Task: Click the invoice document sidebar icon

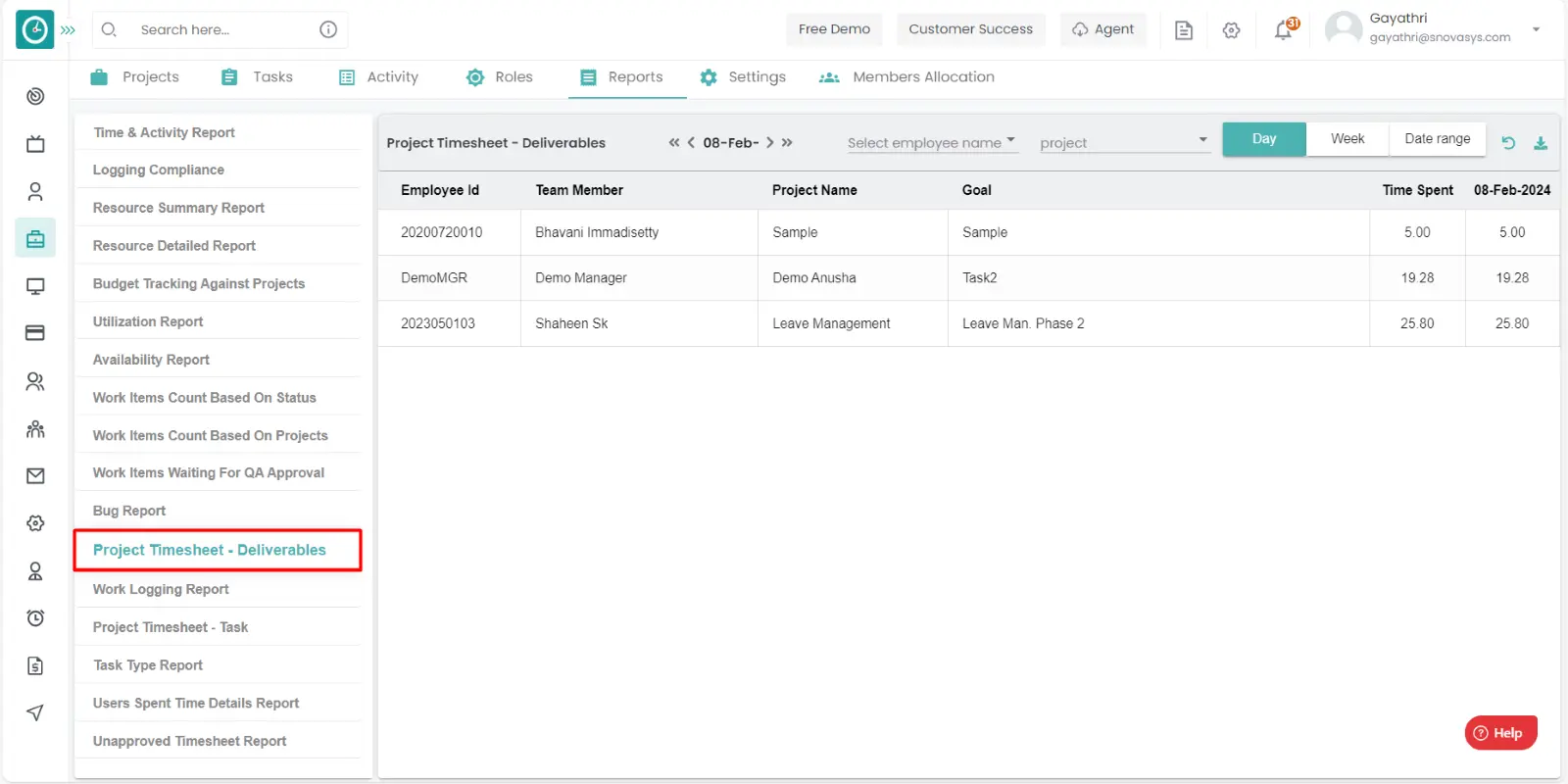Action: (x=35, y=666)
